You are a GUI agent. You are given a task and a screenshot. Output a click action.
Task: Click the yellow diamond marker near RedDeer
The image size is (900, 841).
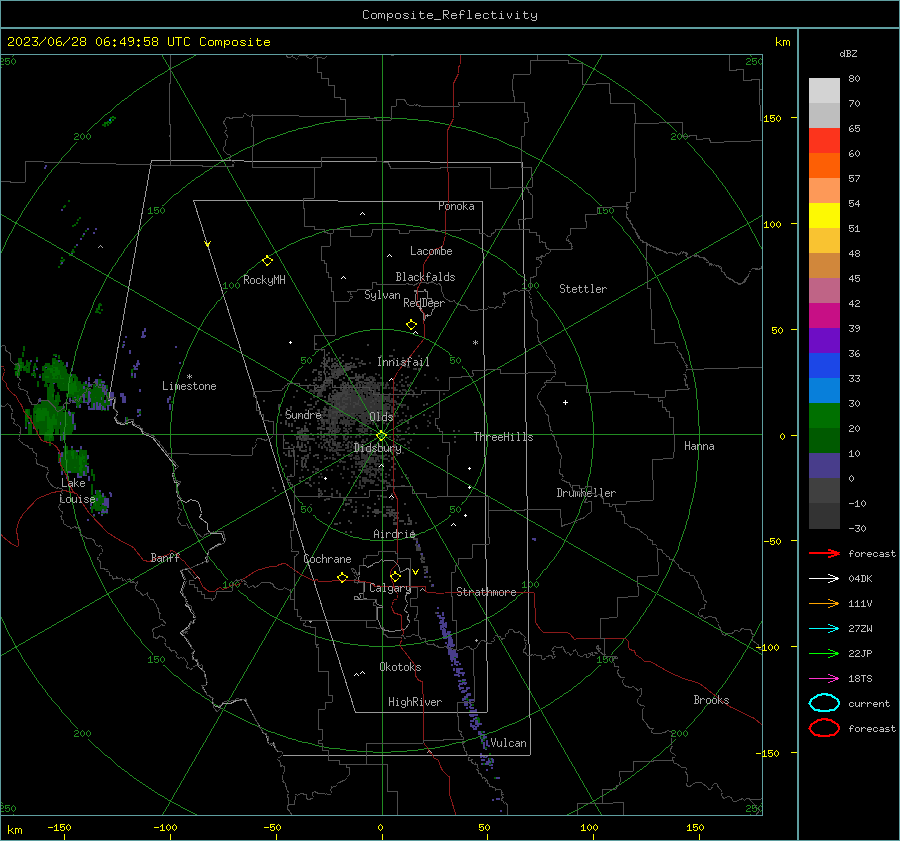point(411,325)
